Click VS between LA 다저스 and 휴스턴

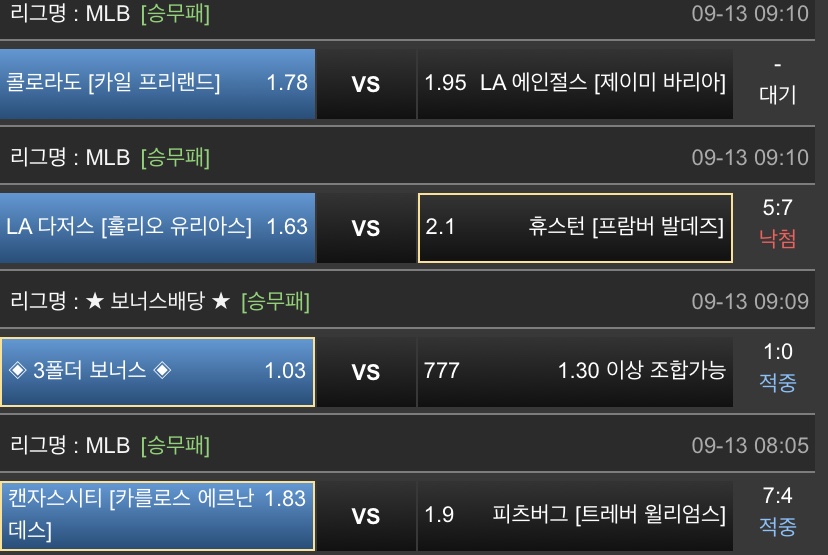[366, 228]
